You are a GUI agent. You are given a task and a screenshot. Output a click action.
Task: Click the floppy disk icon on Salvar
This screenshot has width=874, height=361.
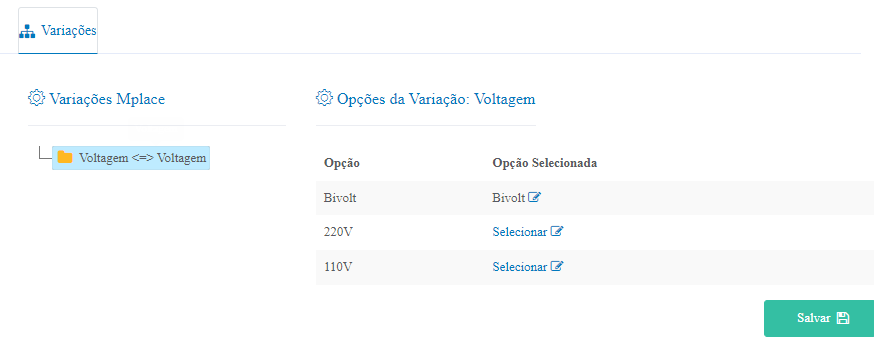pyautogui.click(x=843, y=318)
